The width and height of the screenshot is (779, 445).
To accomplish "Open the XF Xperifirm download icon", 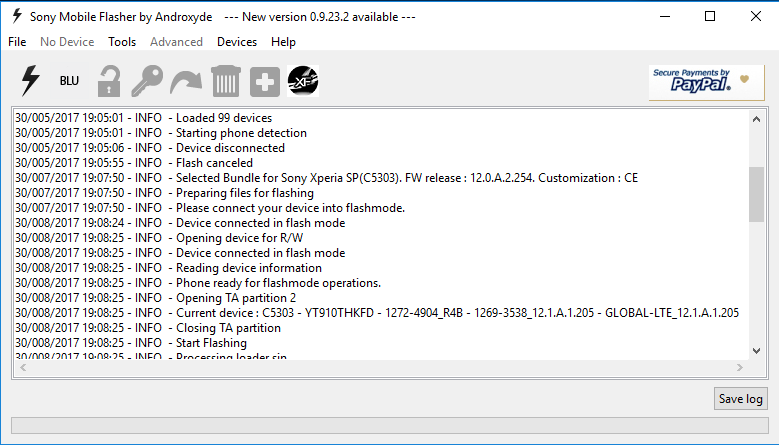I will tap(303, 81).
